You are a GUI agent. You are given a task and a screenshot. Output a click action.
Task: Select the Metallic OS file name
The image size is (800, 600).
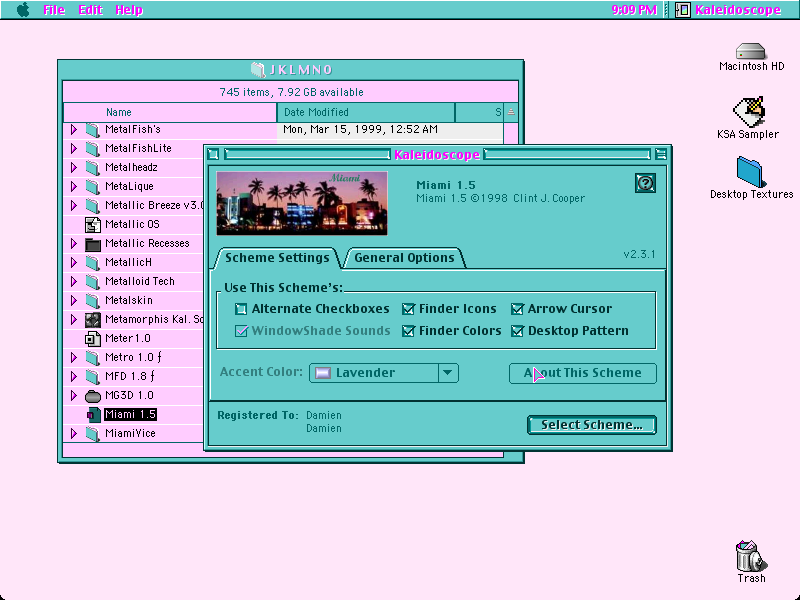click(132, 224)
